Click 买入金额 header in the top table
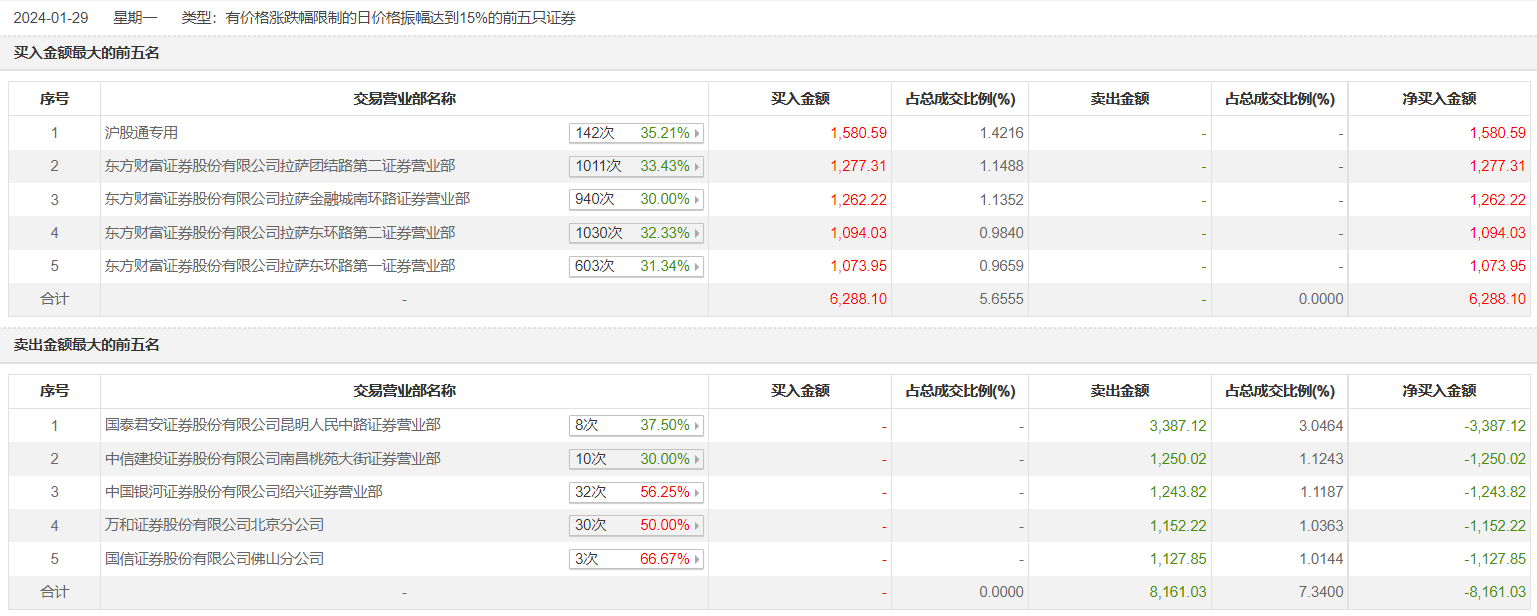Image resolution: width=1537 pixels, height=616 pixels. pos(800,99)
